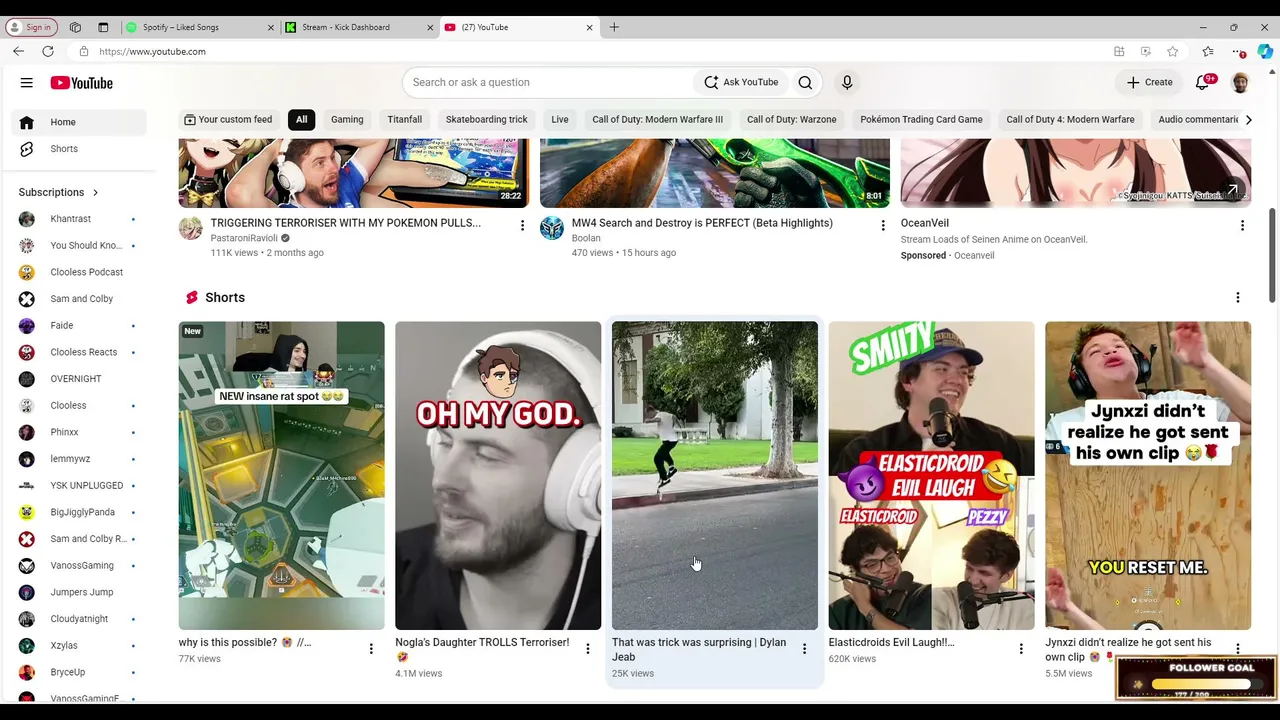Open options for MW4 Search and Destroy video
This screenshot has height=720, width=1280.
883,226
